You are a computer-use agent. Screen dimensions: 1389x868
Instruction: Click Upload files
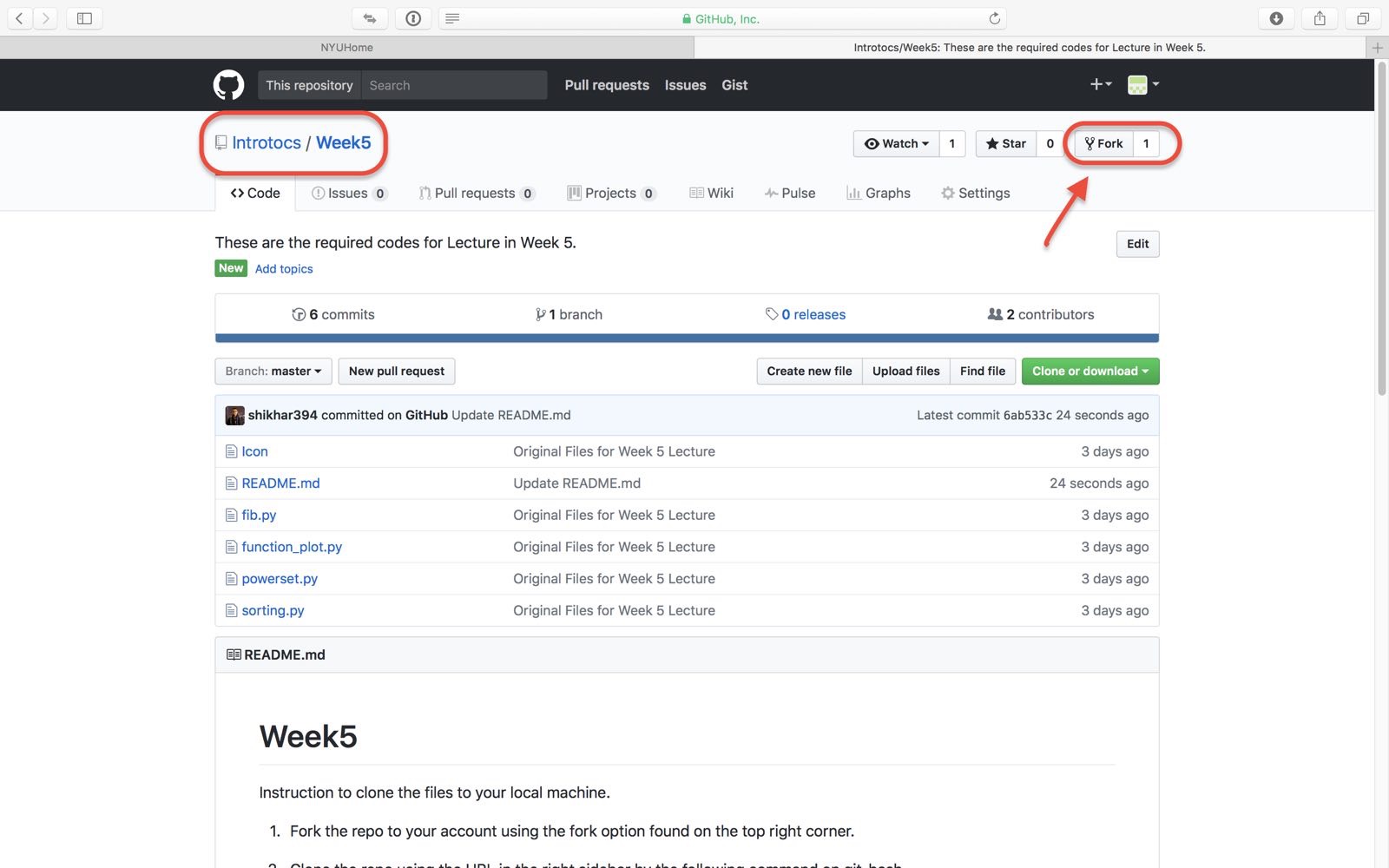pos(906,371)
